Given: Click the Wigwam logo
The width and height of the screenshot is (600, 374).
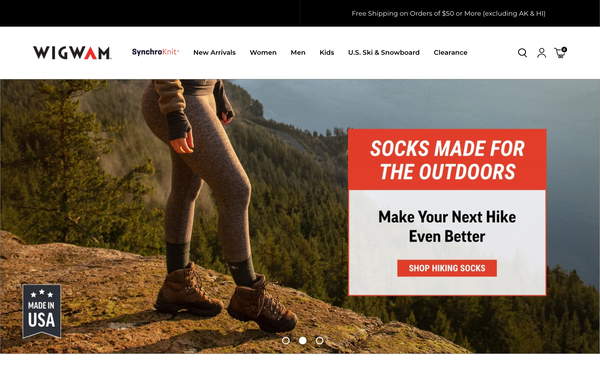Looking at the screenshot, I should (72, 53).
